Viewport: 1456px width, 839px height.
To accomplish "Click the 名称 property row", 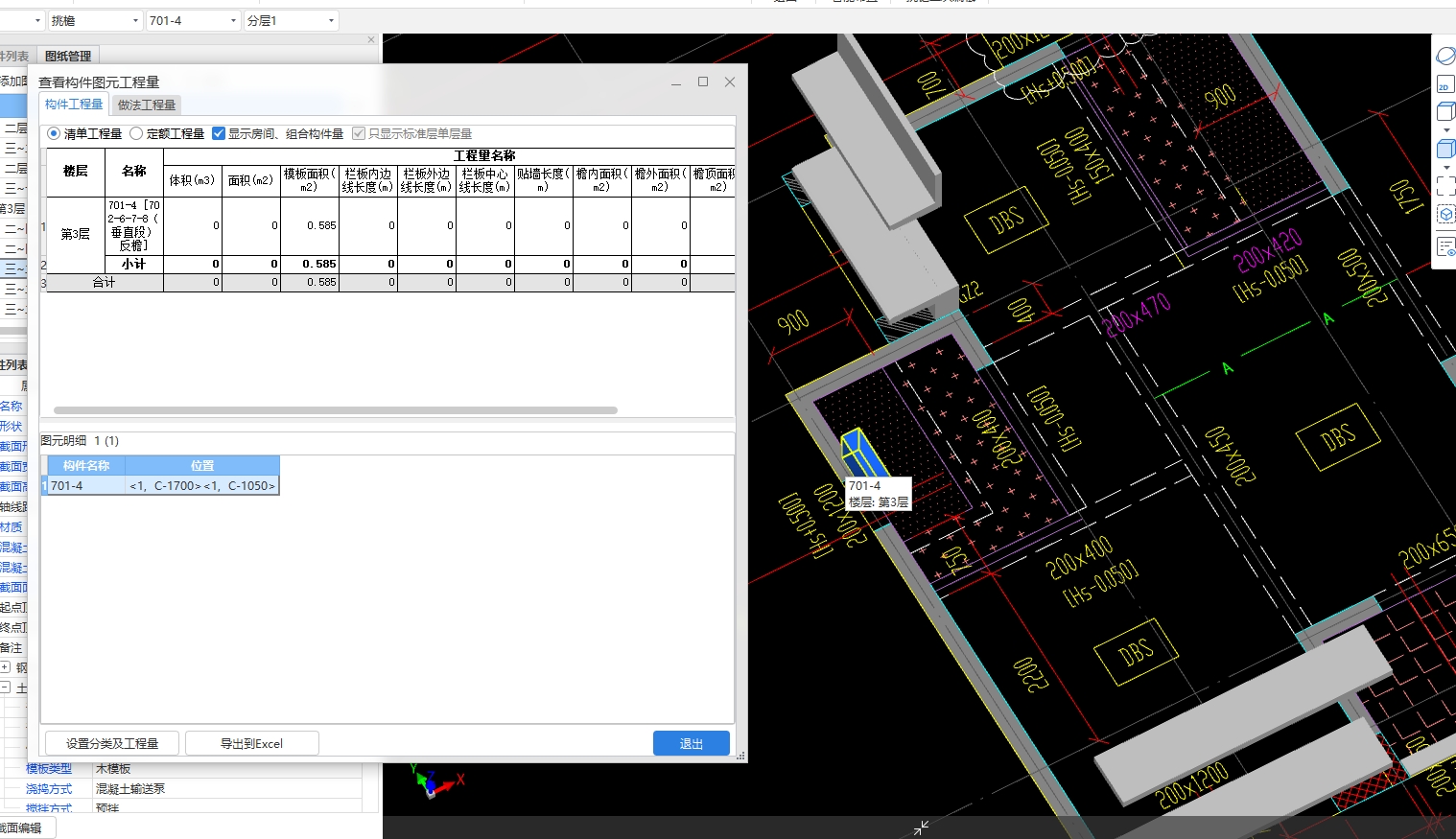I will click(x=12, y=407).
